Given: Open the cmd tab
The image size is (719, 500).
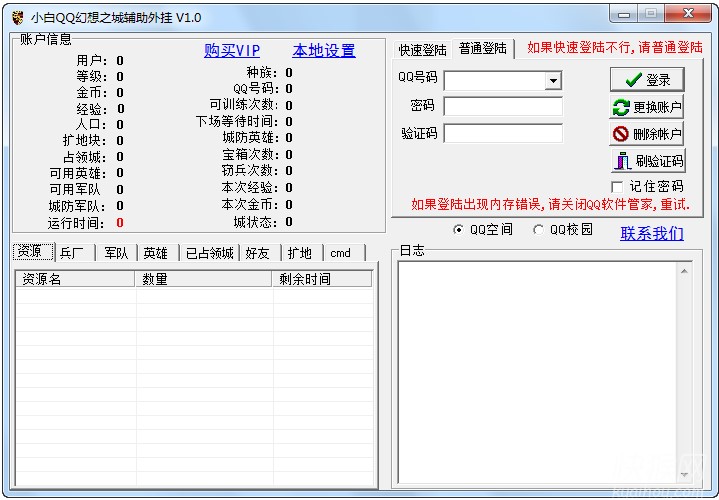Looking at the screenshot, I should (344, 253).
